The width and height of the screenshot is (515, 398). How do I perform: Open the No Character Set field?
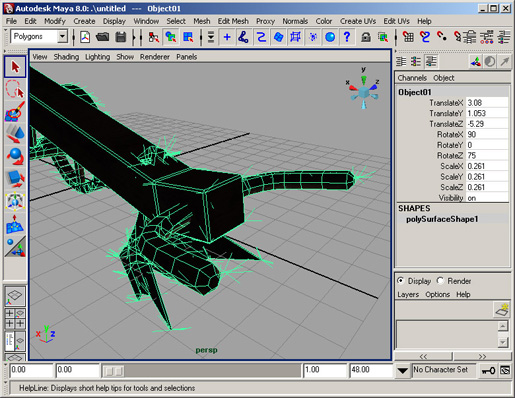[x=444, y=370]
